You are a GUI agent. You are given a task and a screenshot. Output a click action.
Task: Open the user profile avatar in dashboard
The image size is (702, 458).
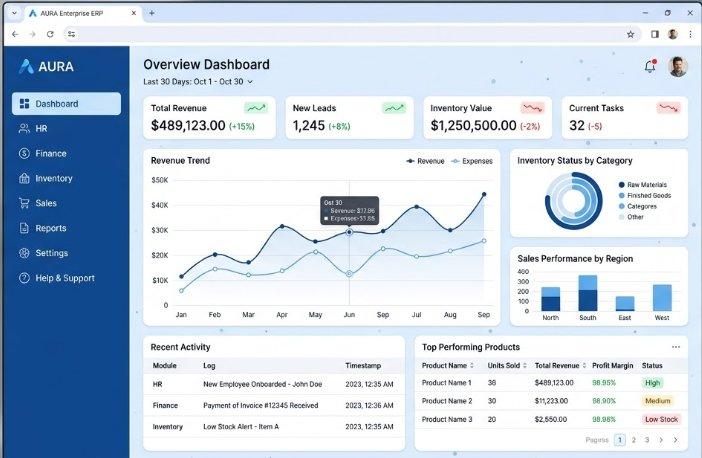(677, 67)
